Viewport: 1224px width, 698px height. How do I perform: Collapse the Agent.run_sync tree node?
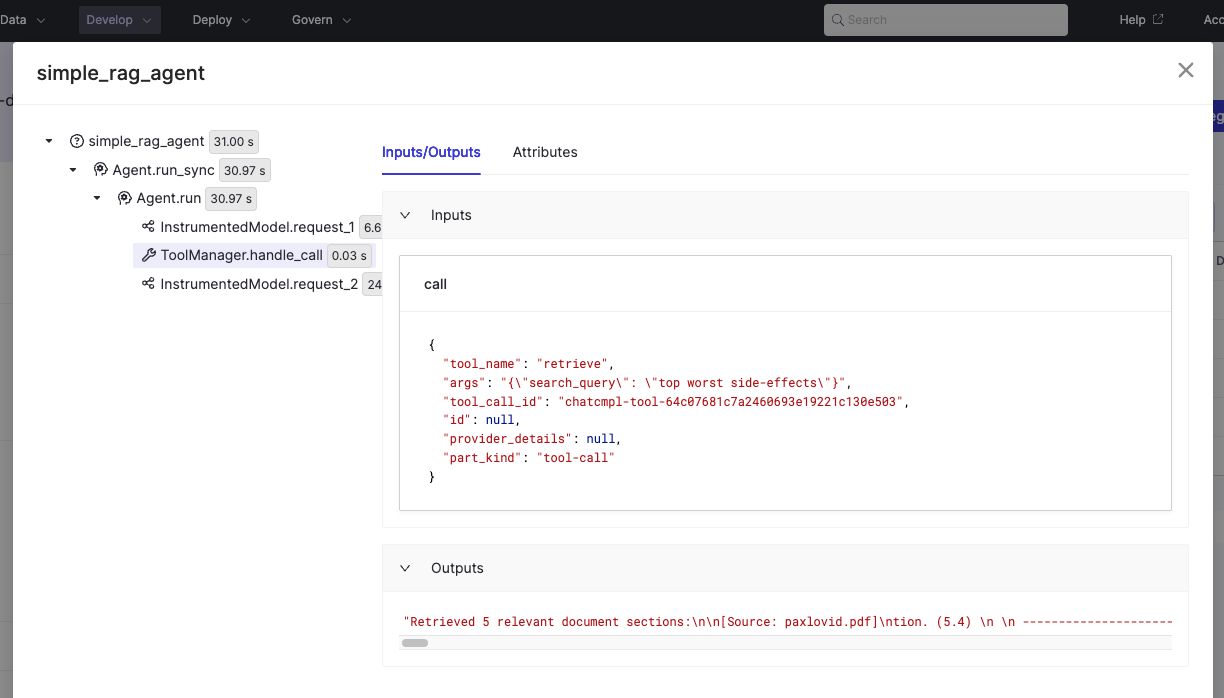pos(73,170)
